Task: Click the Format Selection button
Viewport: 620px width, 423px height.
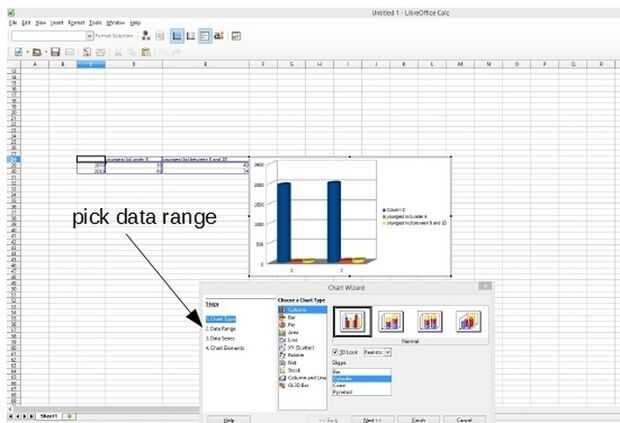Action: pyautogui.click(x=114, y=36)
